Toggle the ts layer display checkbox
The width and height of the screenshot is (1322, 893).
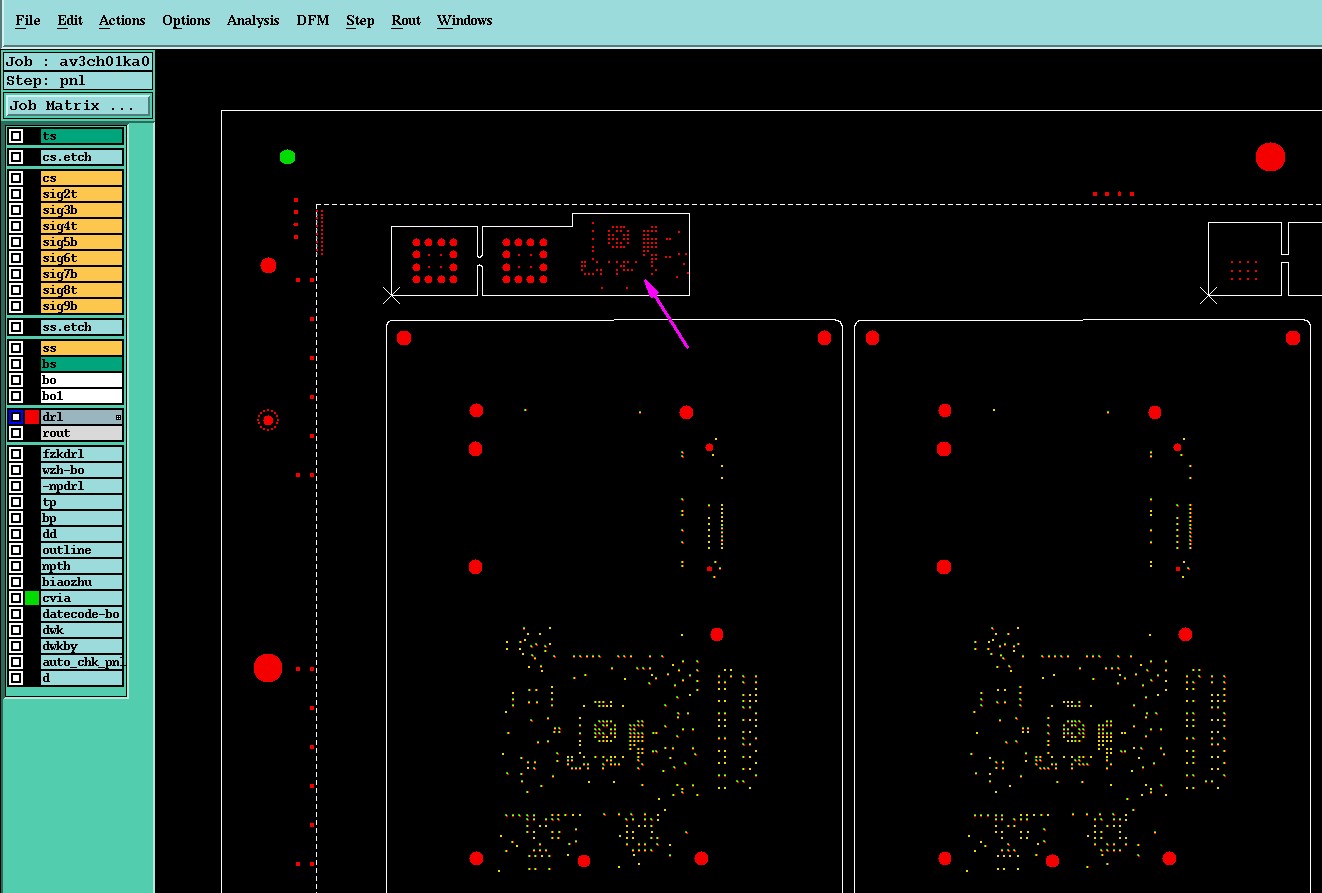pyautogui.click(x=16, y=136)
